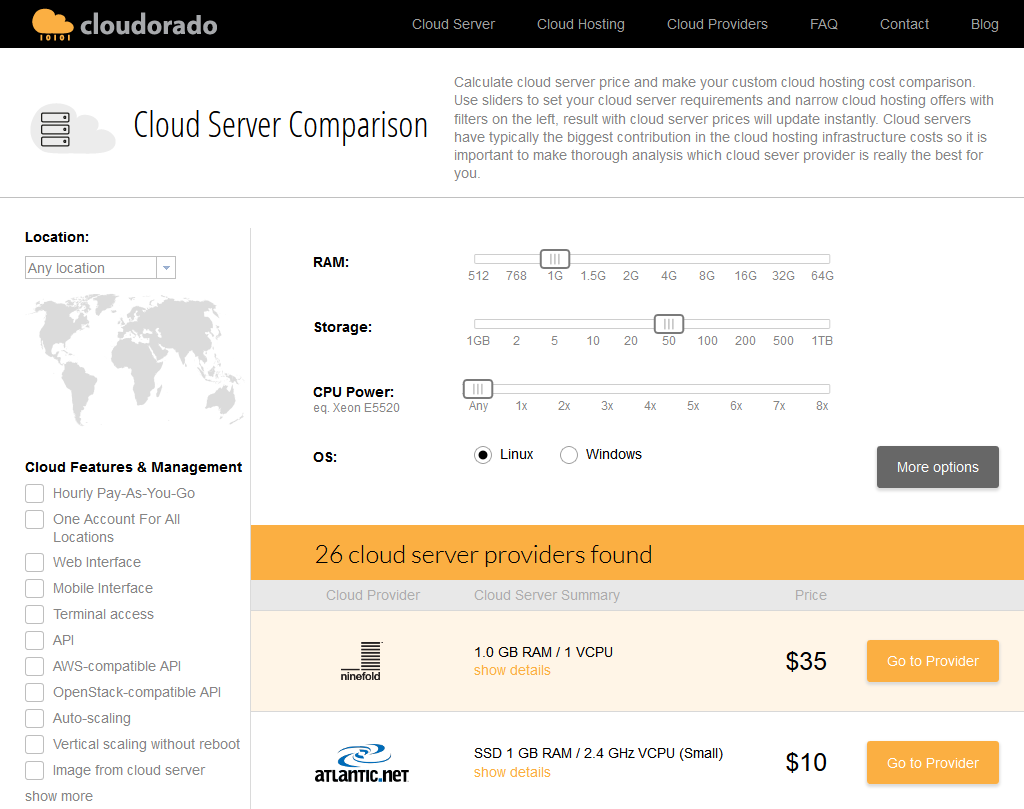Click the Ninefold provider logo
Image resolution: width=1024 pixels, height=809 pixels.
click(361, 660)
